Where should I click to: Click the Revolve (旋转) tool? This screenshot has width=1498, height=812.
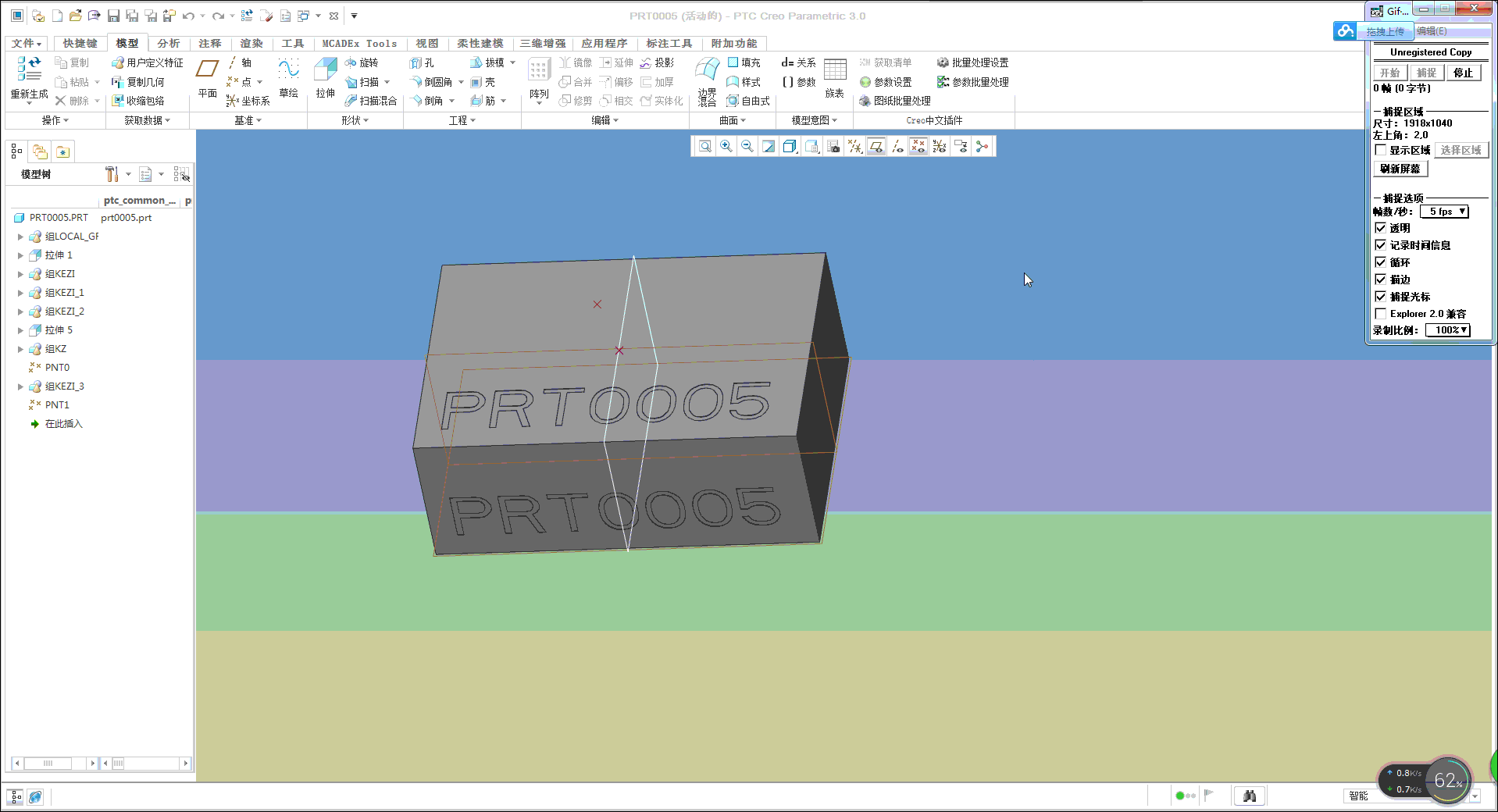[362, 62]
